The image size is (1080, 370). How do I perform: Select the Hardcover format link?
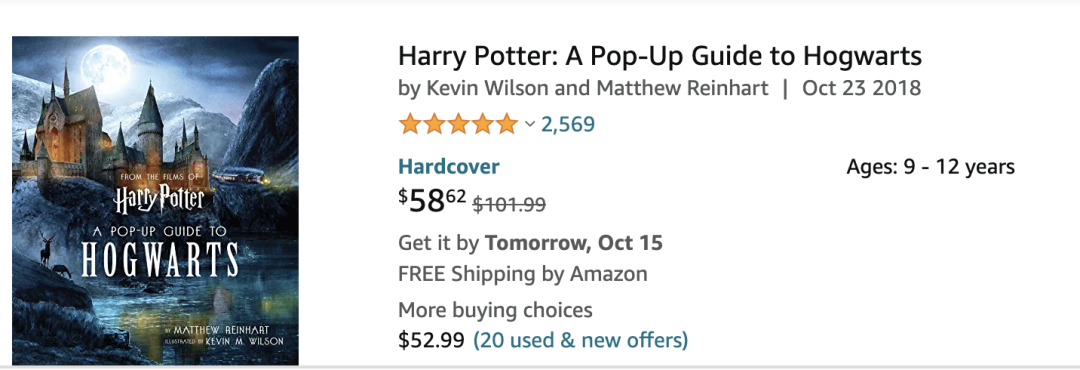click(x=449, y=167)
